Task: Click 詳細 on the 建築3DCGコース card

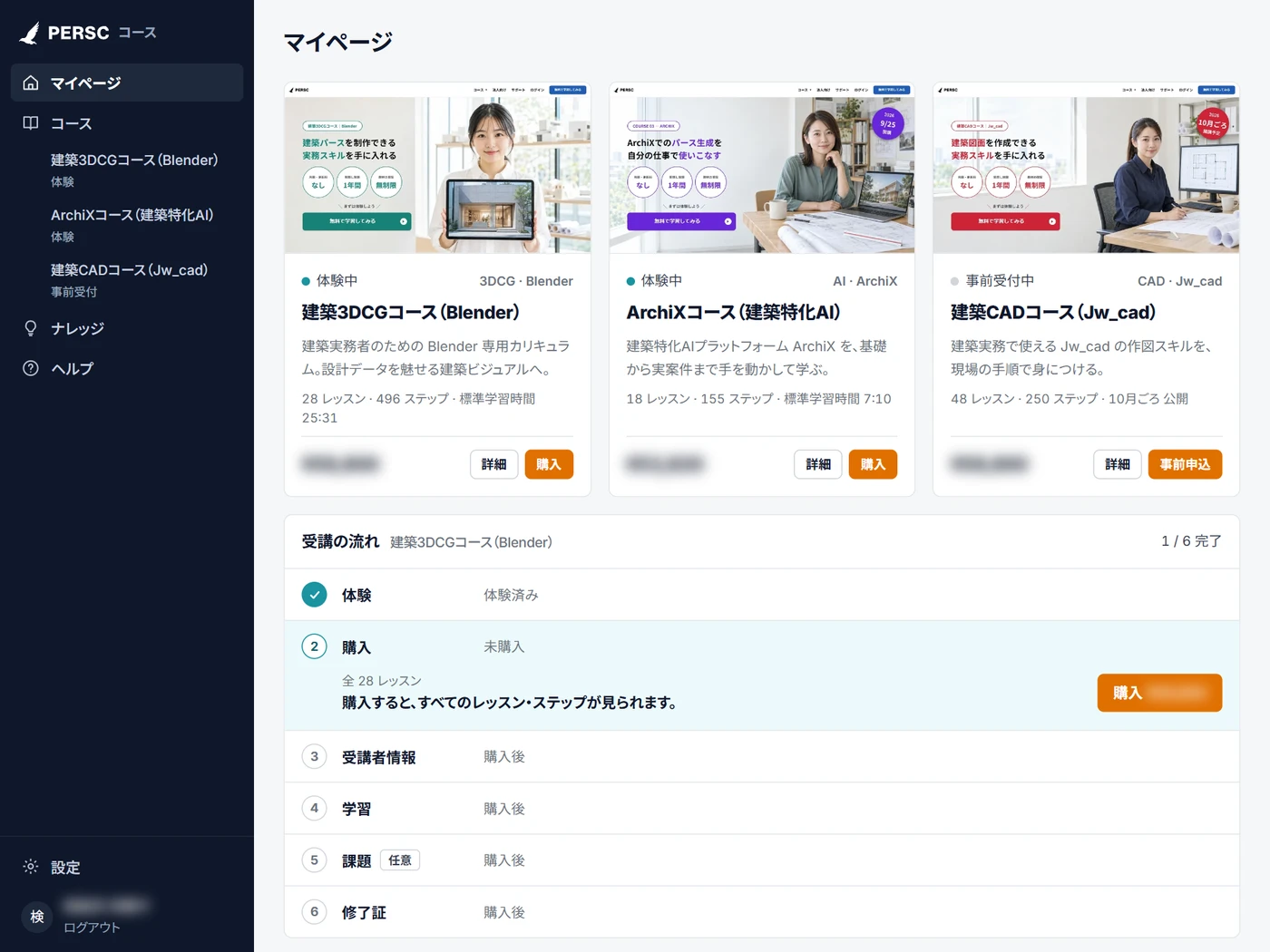Action: [494, 464]
